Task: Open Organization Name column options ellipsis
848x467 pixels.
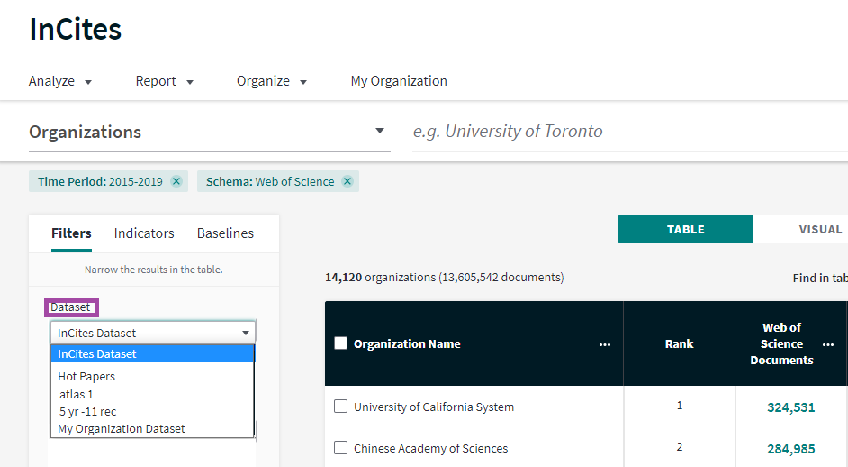Action: point(605,344)
